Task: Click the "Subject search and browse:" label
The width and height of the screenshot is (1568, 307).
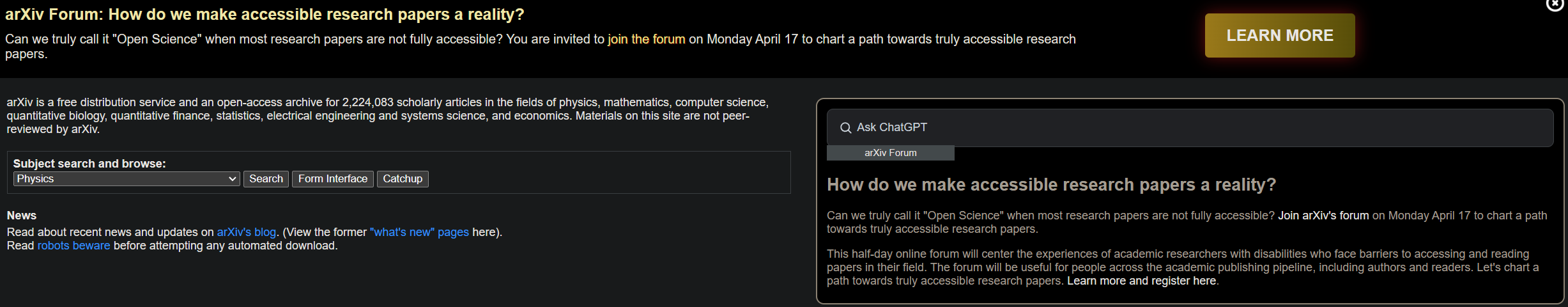Action: pyautogui.click(x=89, y=164)
